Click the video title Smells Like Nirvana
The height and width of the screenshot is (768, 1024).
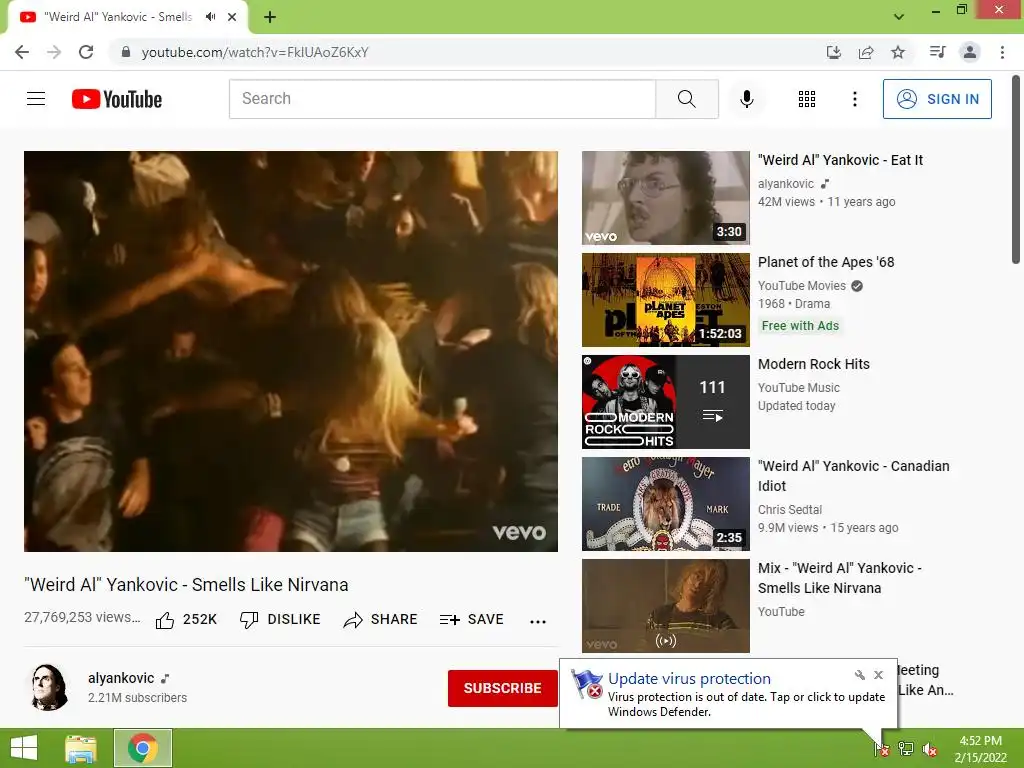pos(186,584)
